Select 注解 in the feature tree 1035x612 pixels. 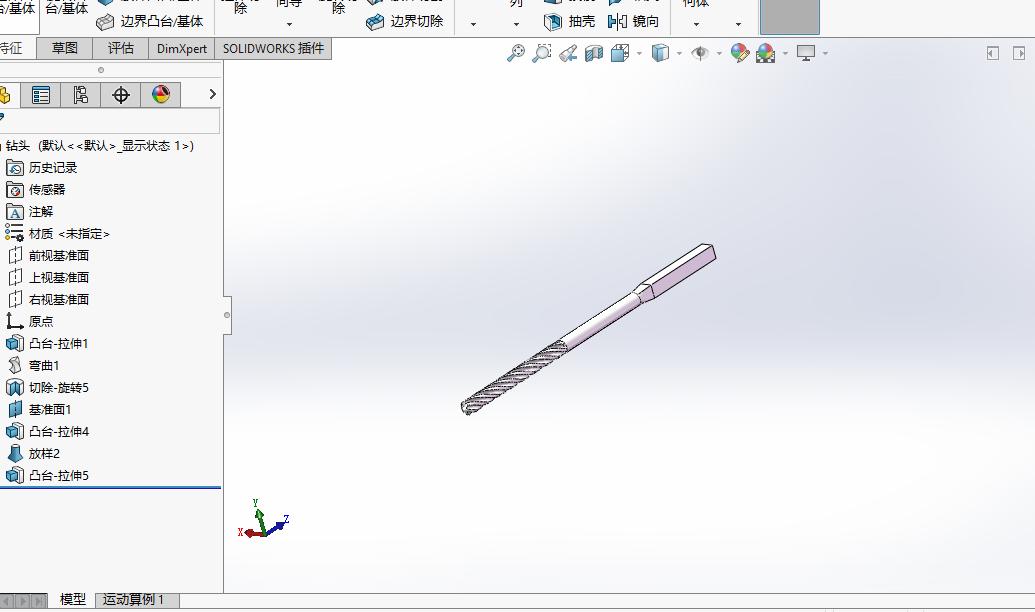[30, 212]
